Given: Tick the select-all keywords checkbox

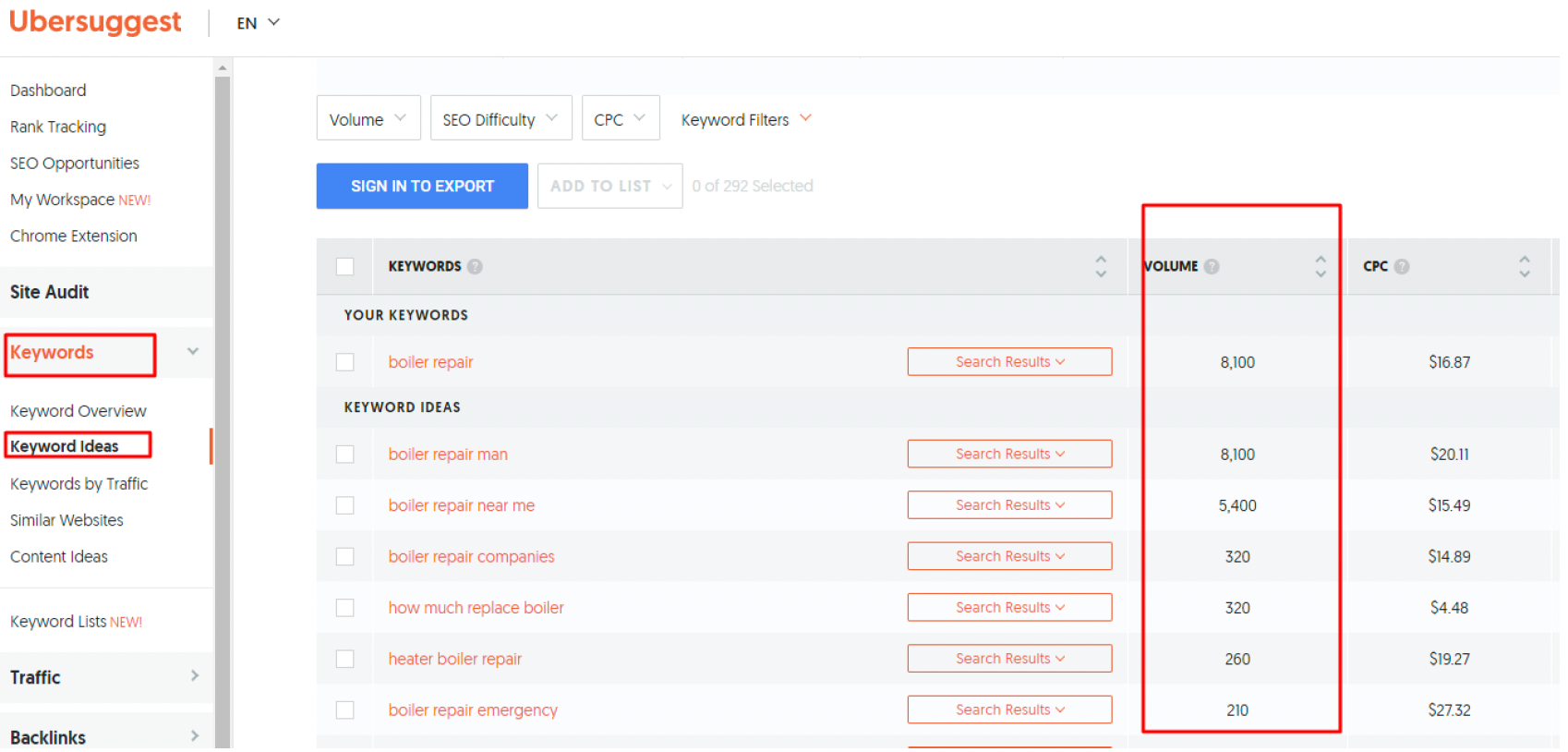Looking at the screenshot, I should point(345,266).
